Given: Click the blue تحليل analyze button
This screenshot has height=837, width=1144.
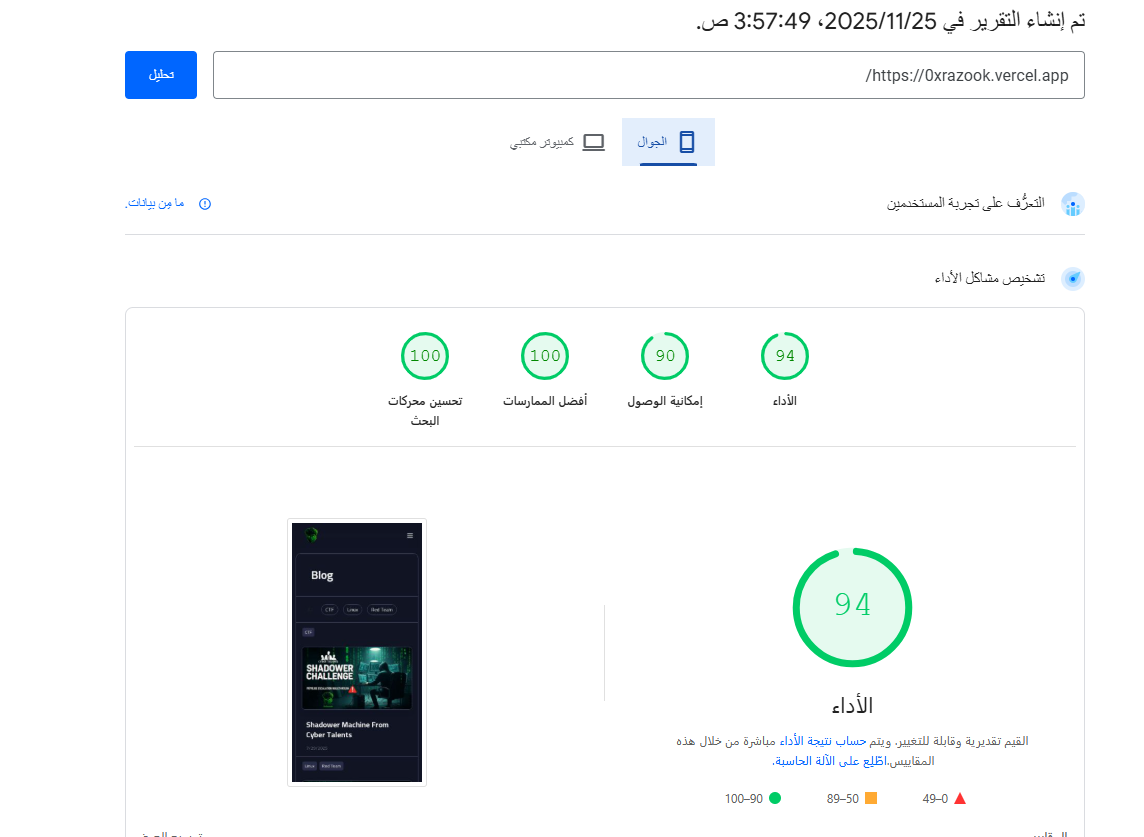Looking at the screenshot, I should pos(161,74).
